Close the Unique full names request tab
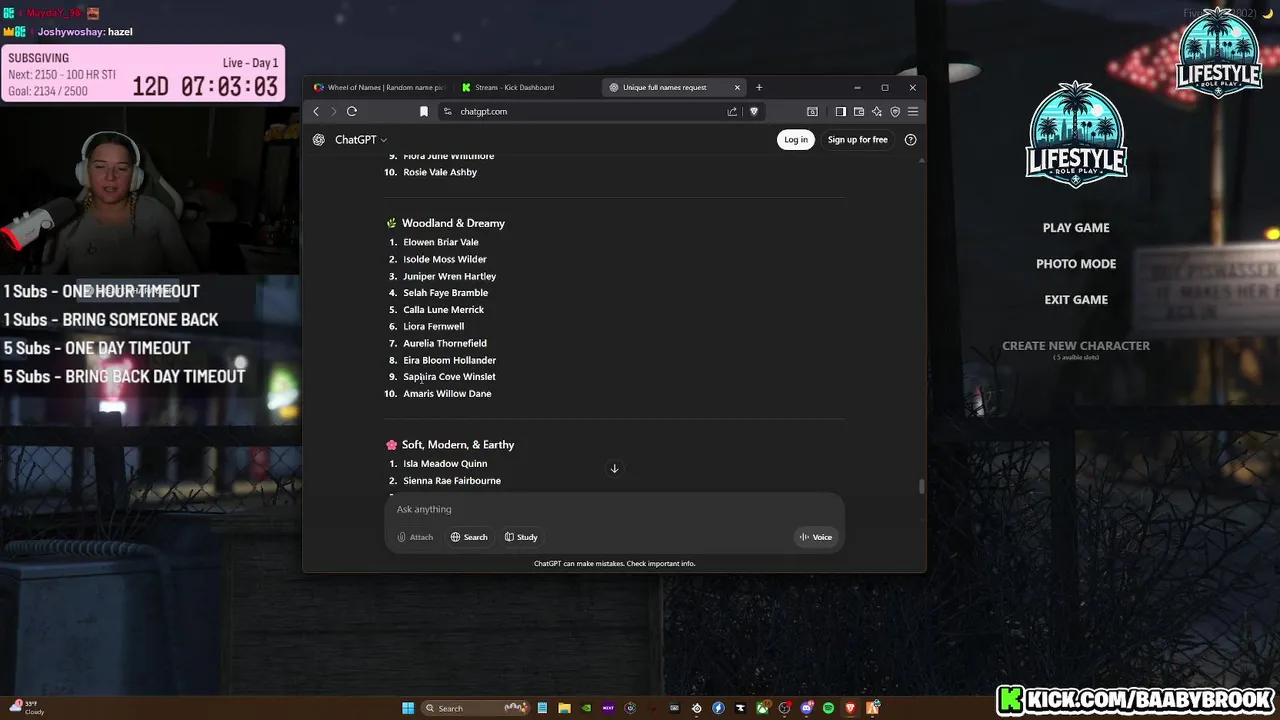The height and width of the screenshot is (720, 1280). (737, 87)
